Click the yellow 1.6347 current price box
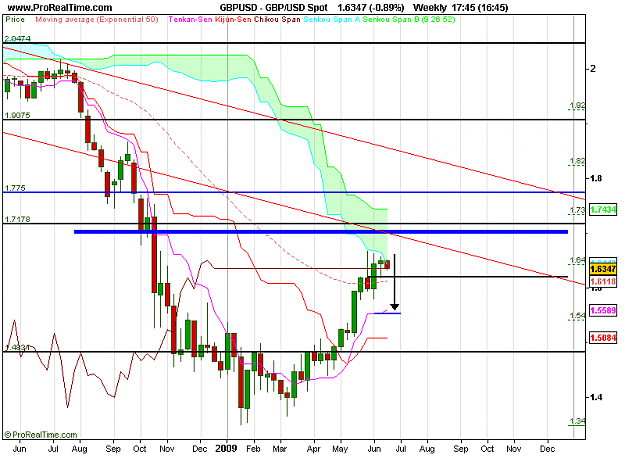The height and width of the screenshot is (469, 625). [x=603, y=269]
